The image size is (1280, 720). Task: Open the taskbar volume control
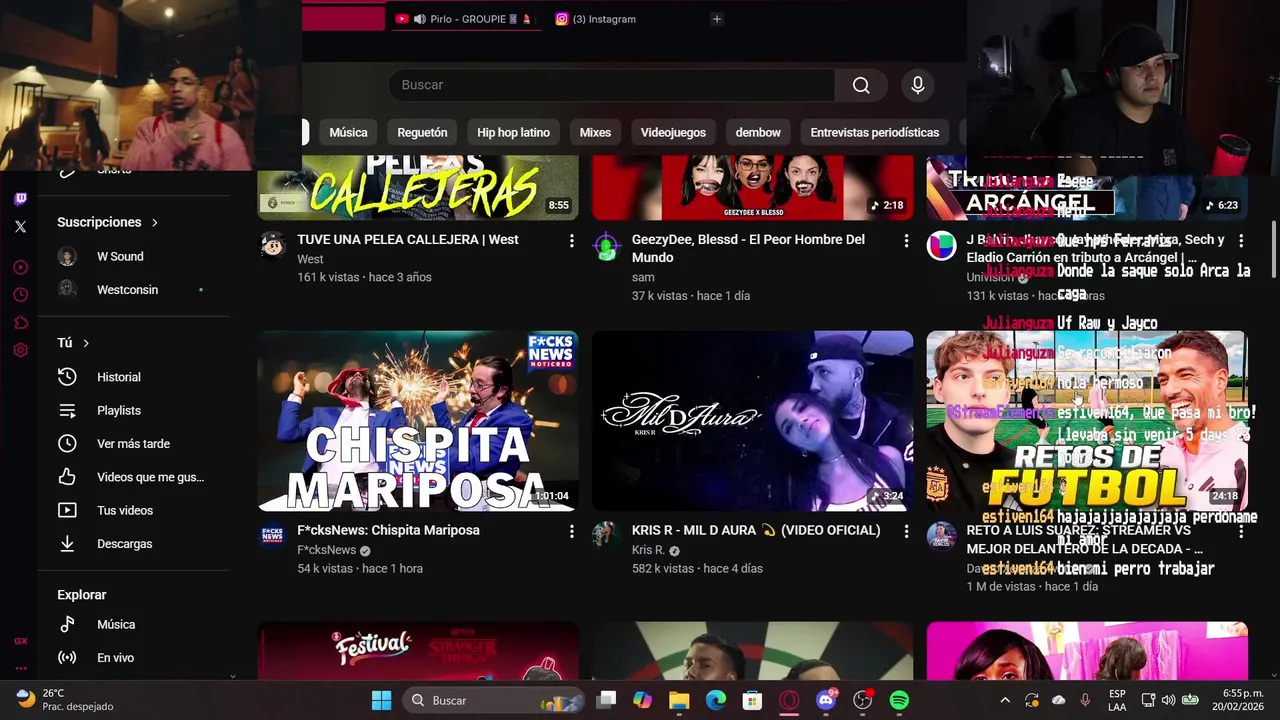(1168, 700)
